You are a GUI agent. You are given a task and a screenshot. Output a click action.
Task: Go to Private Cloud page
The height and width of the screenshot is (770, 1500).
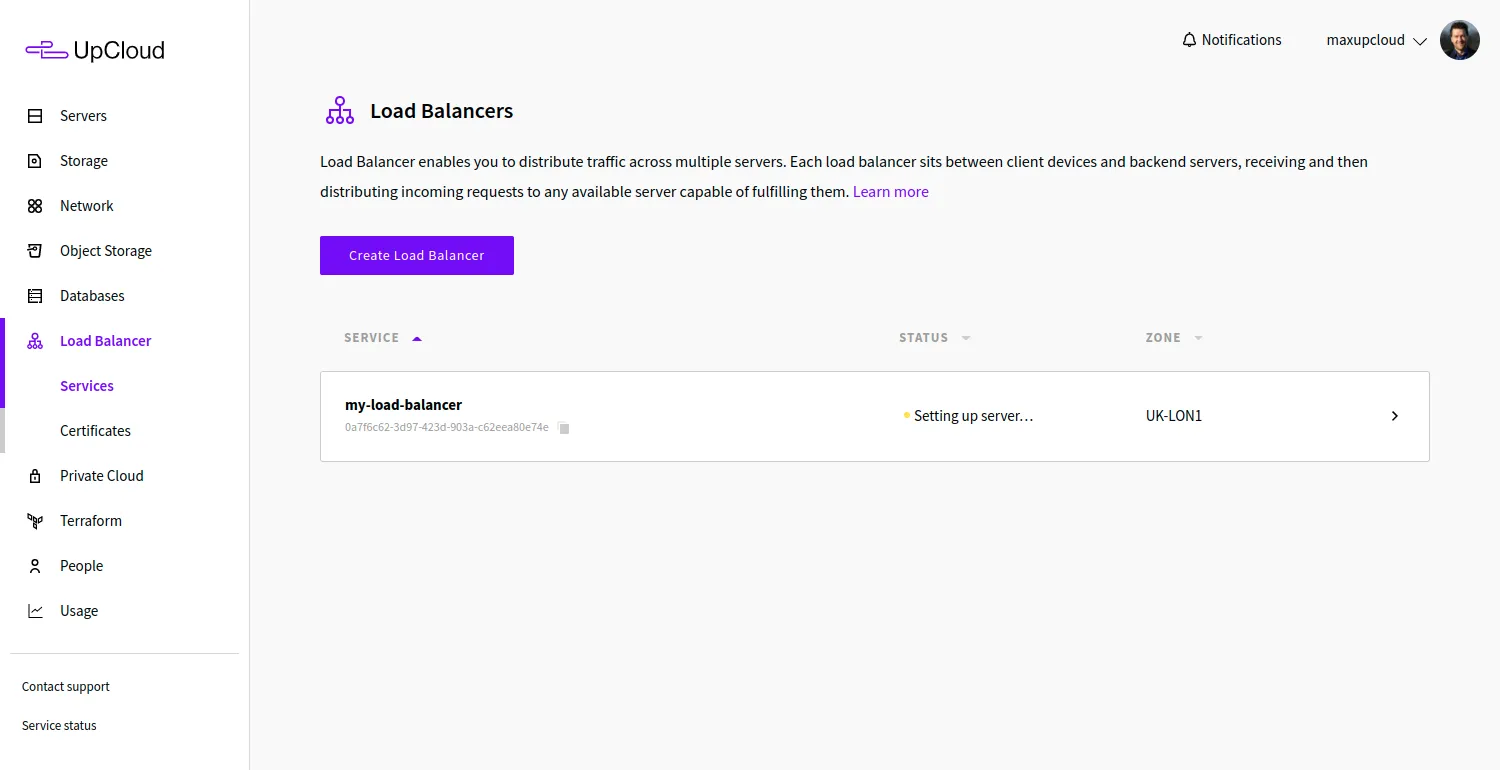click(x=102, y=476)
